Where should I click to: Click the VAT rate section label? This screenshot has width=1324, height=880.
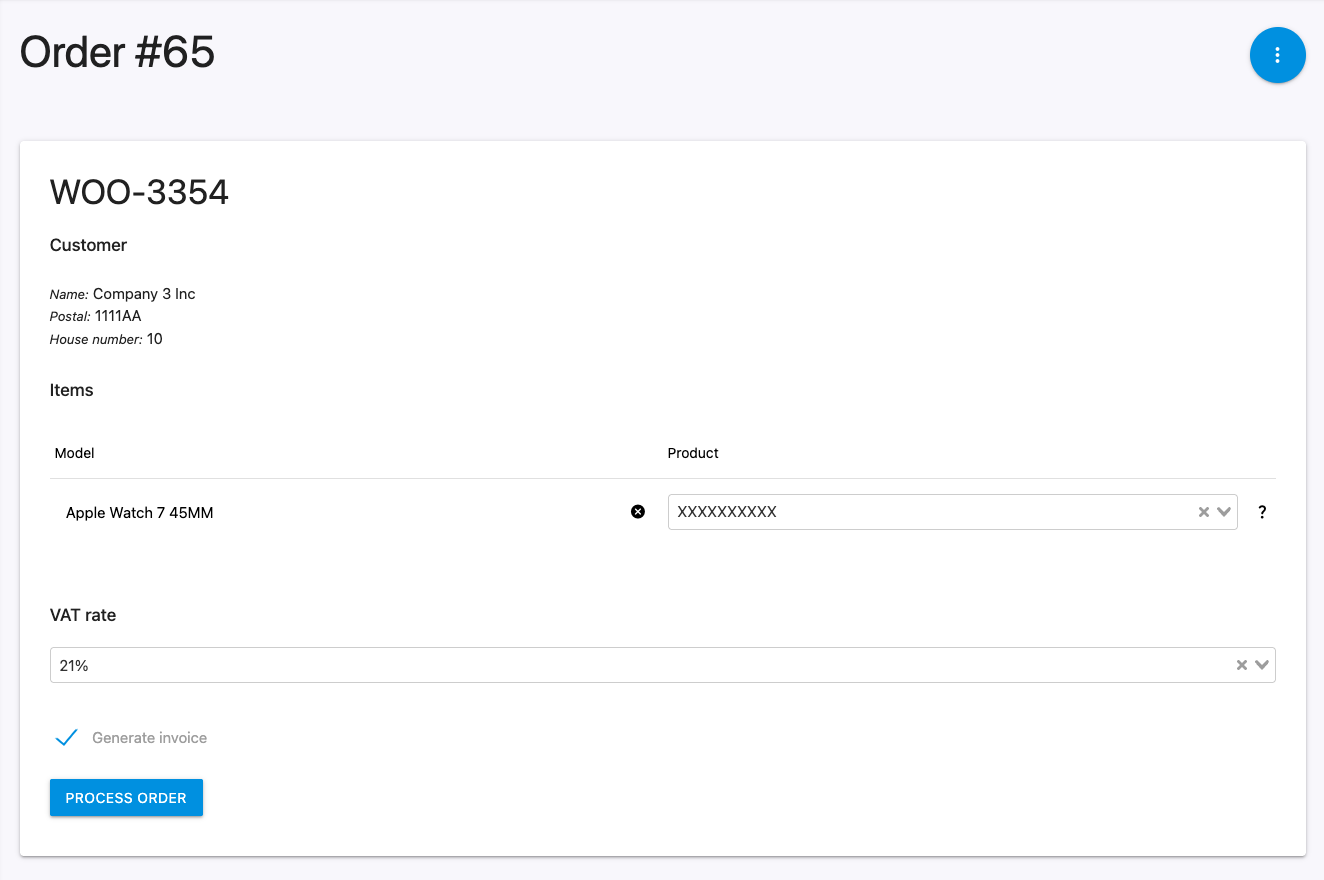tap(83, 615)
